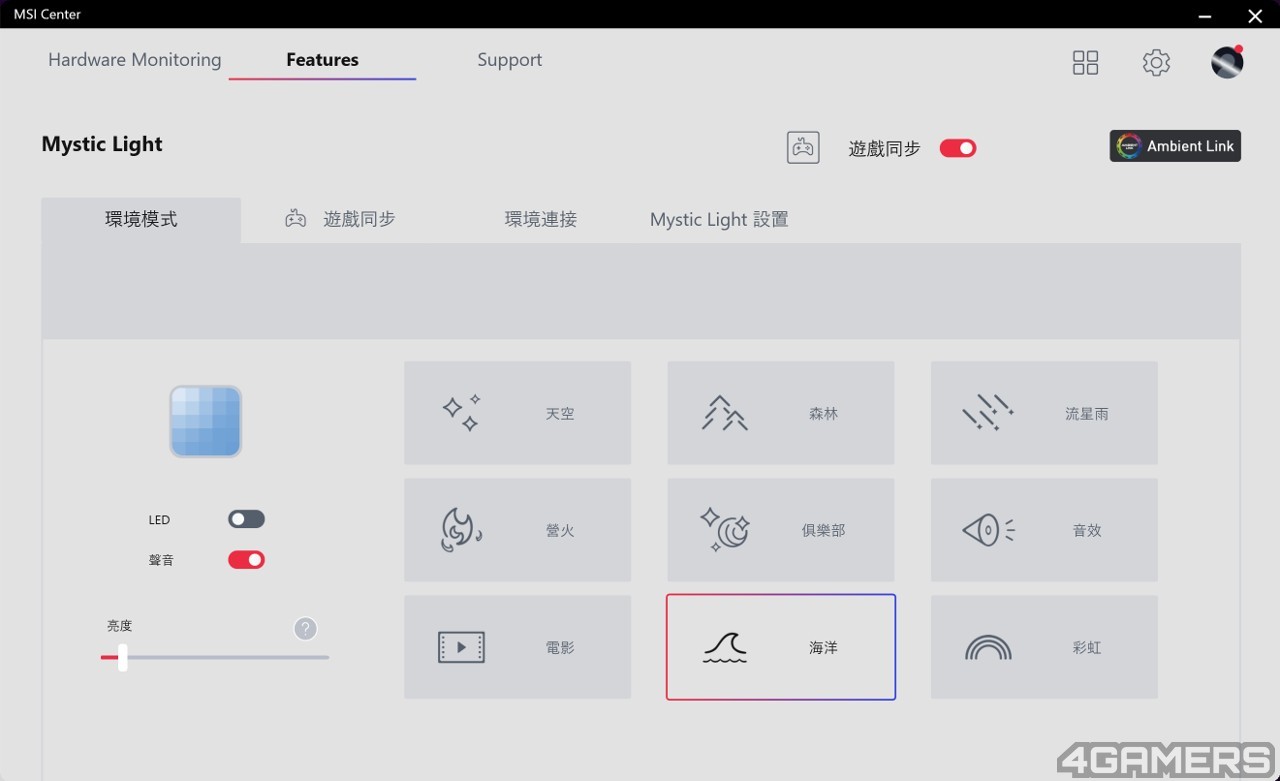Minimize the MSI Center window
Viewport: 1280px width, 781px height.
1205,16
